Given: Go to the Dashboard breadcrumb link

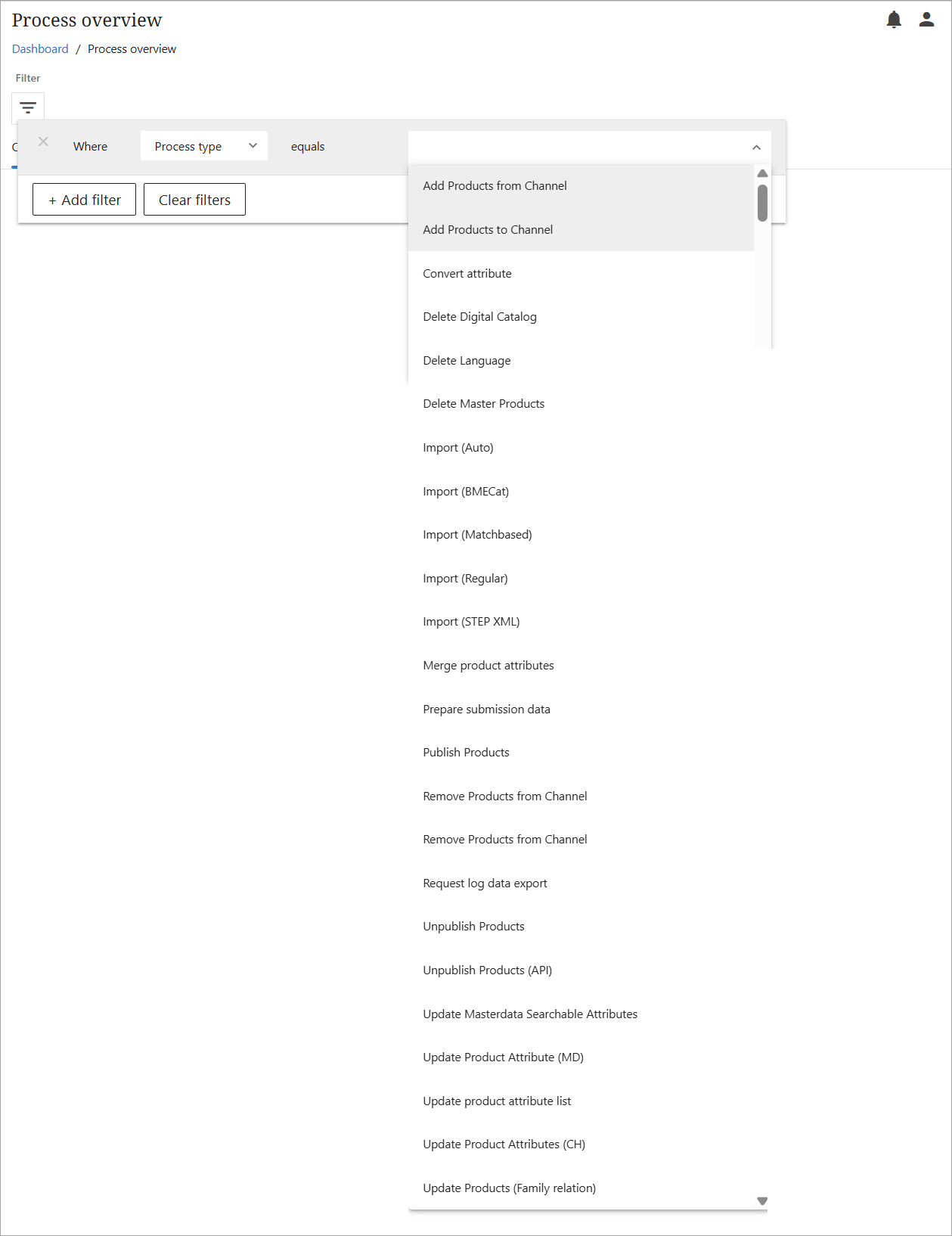Looking at the screenshot, I should click(40, 49).
